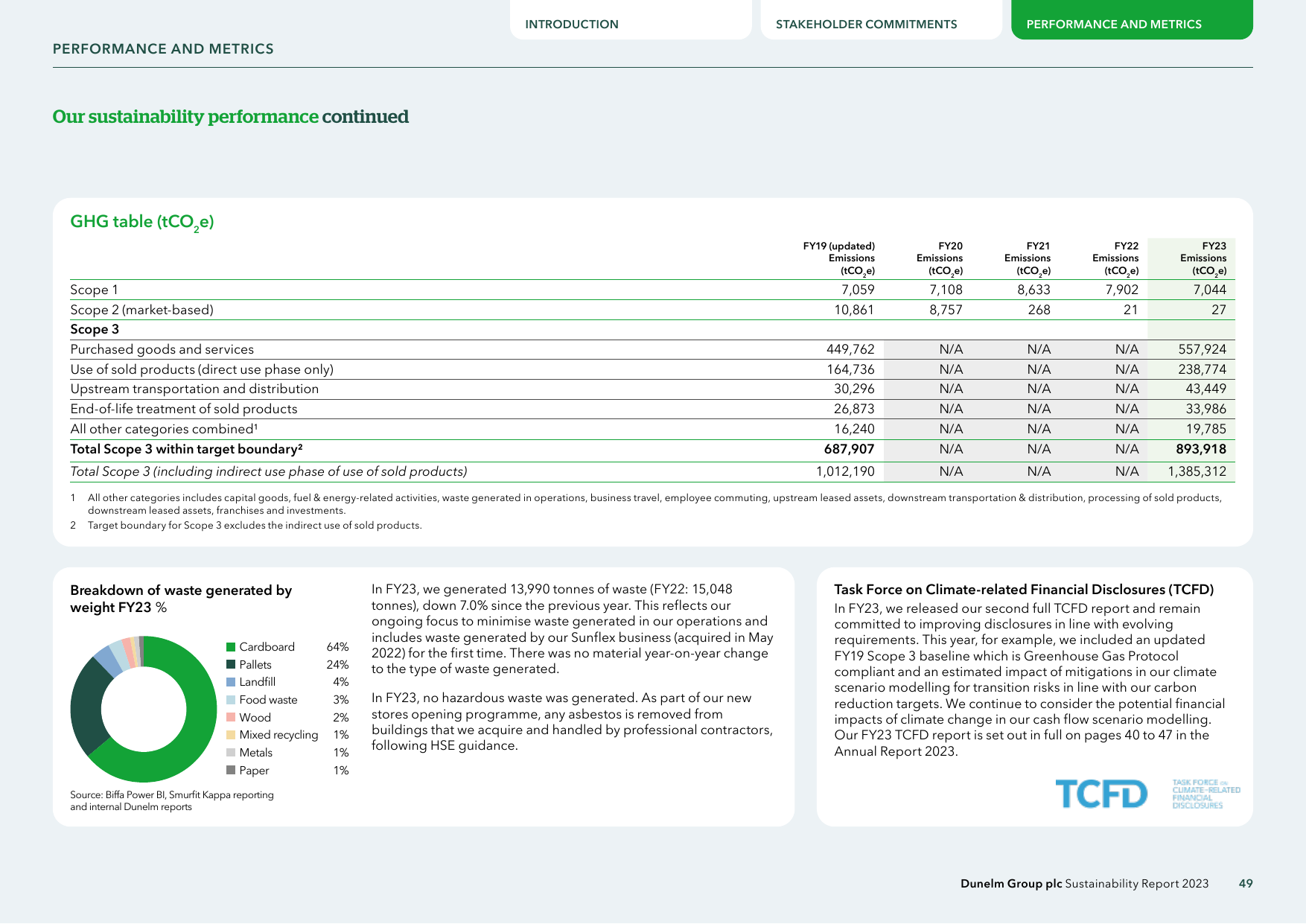Click the dark grey Paper swatch

[x=231, y=771]
